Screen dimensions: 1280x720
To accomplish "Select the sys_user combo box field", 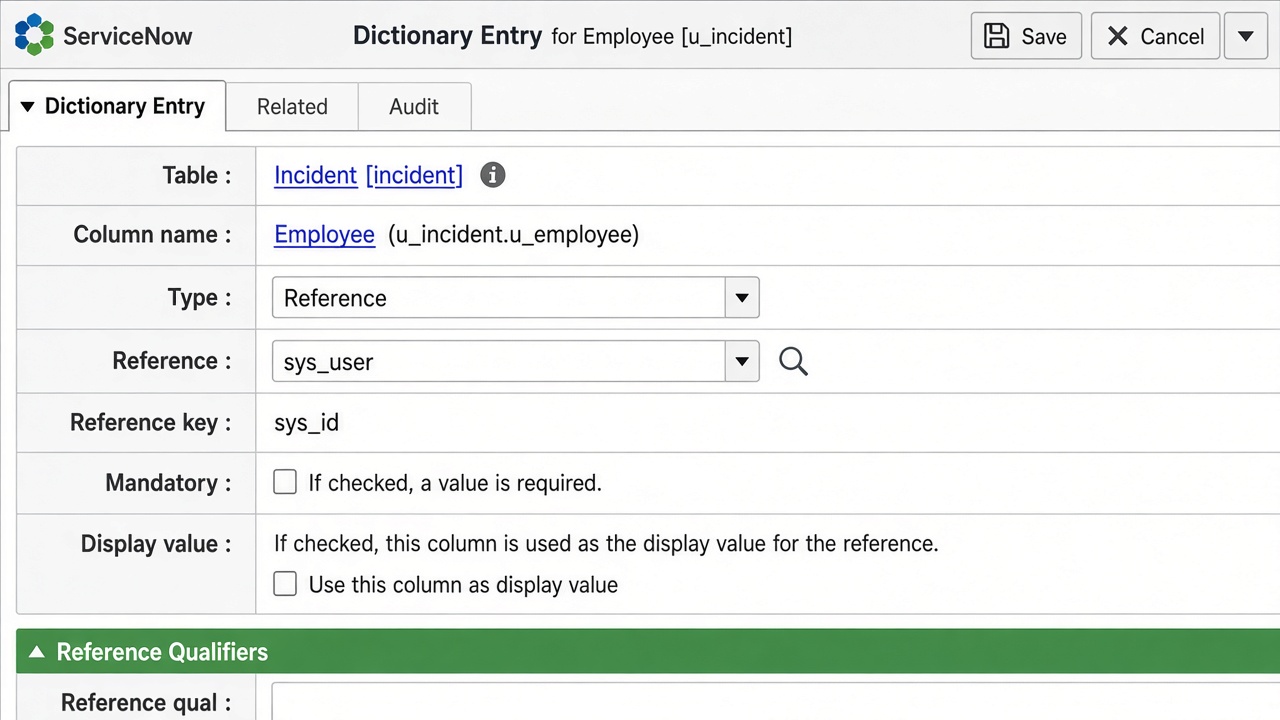I will pos(515,361).
